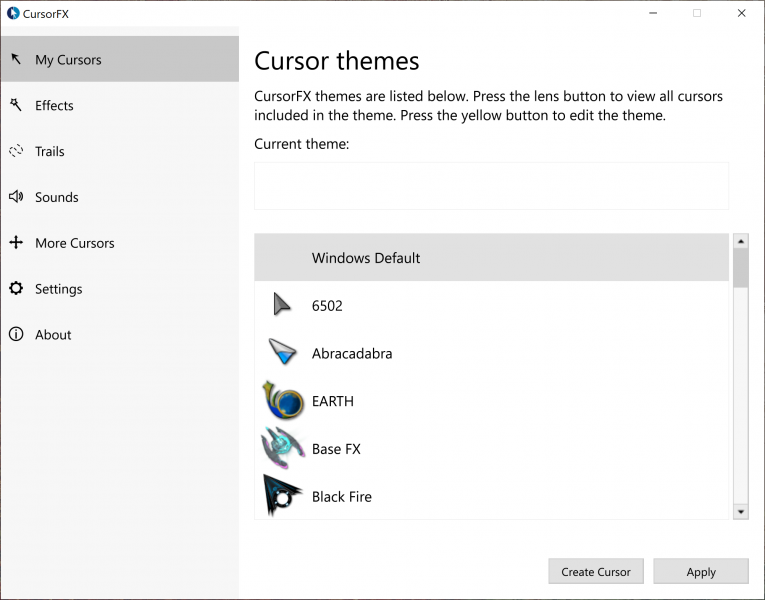Viewport: 765px width, 600px height.
Task: Open the More Cursors page
Action: 120,242
